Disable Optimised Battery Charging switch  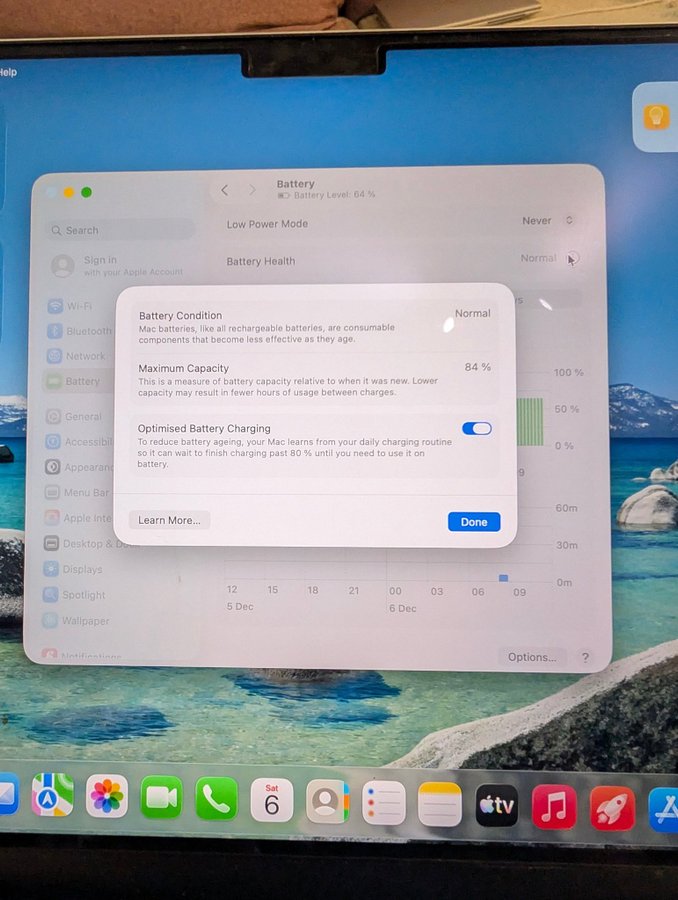(477, 428)
